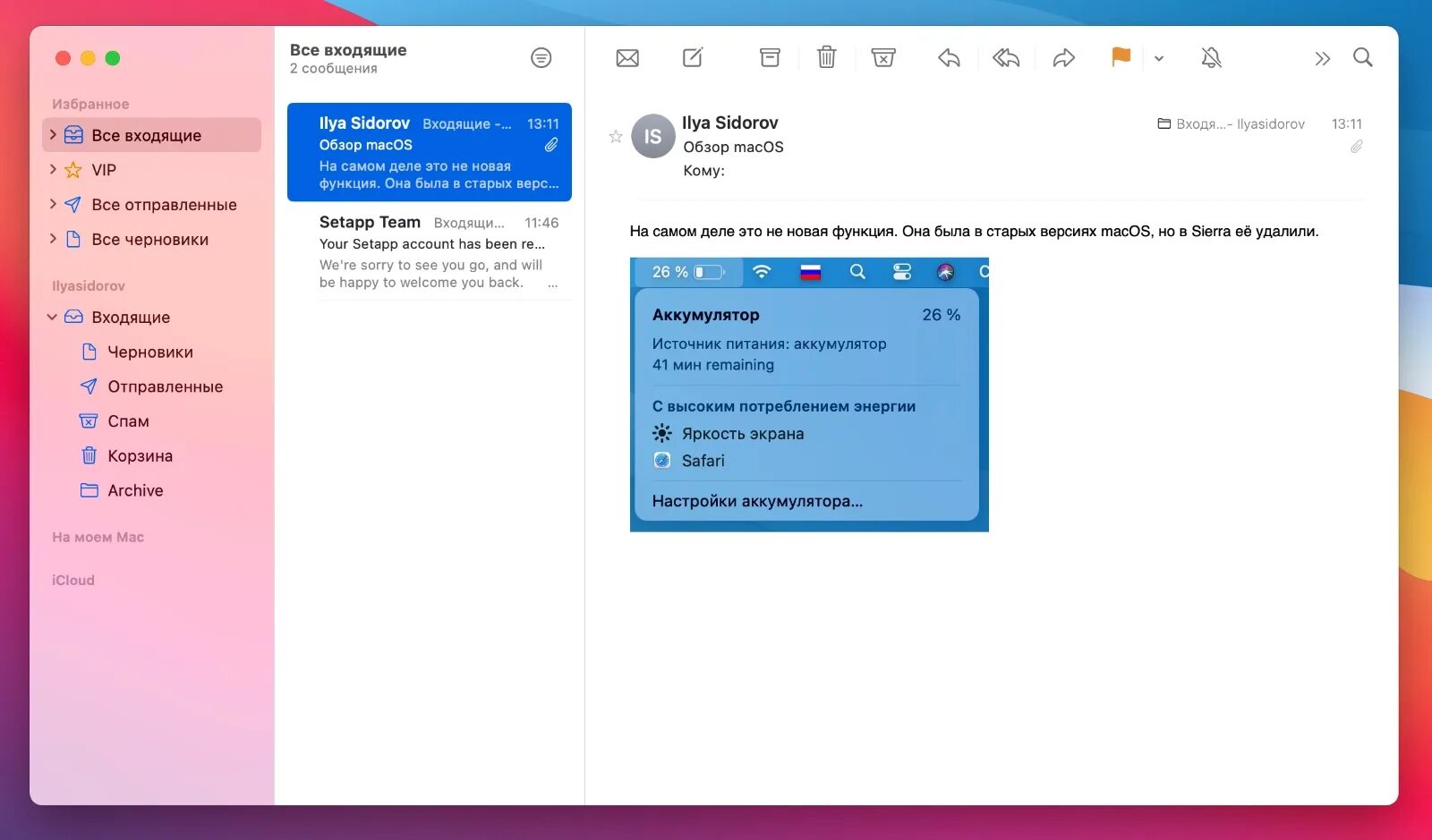
Task: Open the Черновики folder
Action: (x=152, y=352)
